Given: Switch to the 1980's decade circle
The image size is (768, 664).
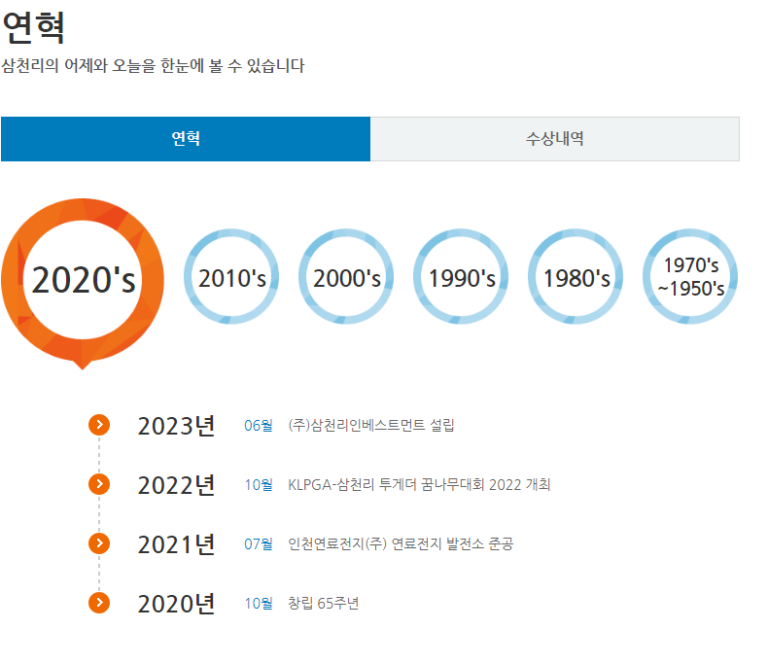Looking at the screenshot, I should click(x=576, y=277).
